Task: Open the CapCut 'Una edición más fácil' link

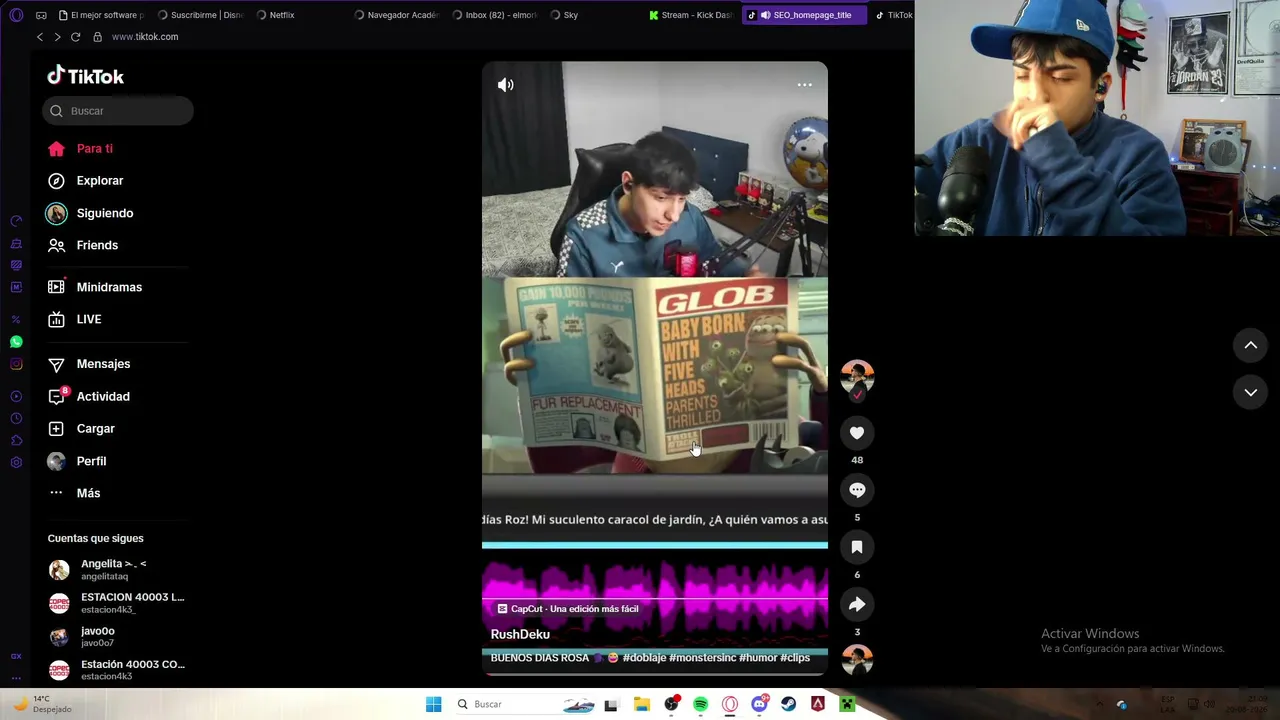Action: tap(568, 609)
